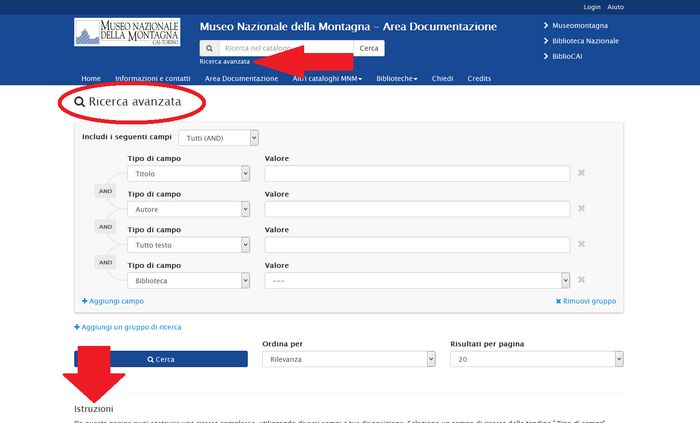Remove the Tutto testo field row

click(x=581, y=244)
